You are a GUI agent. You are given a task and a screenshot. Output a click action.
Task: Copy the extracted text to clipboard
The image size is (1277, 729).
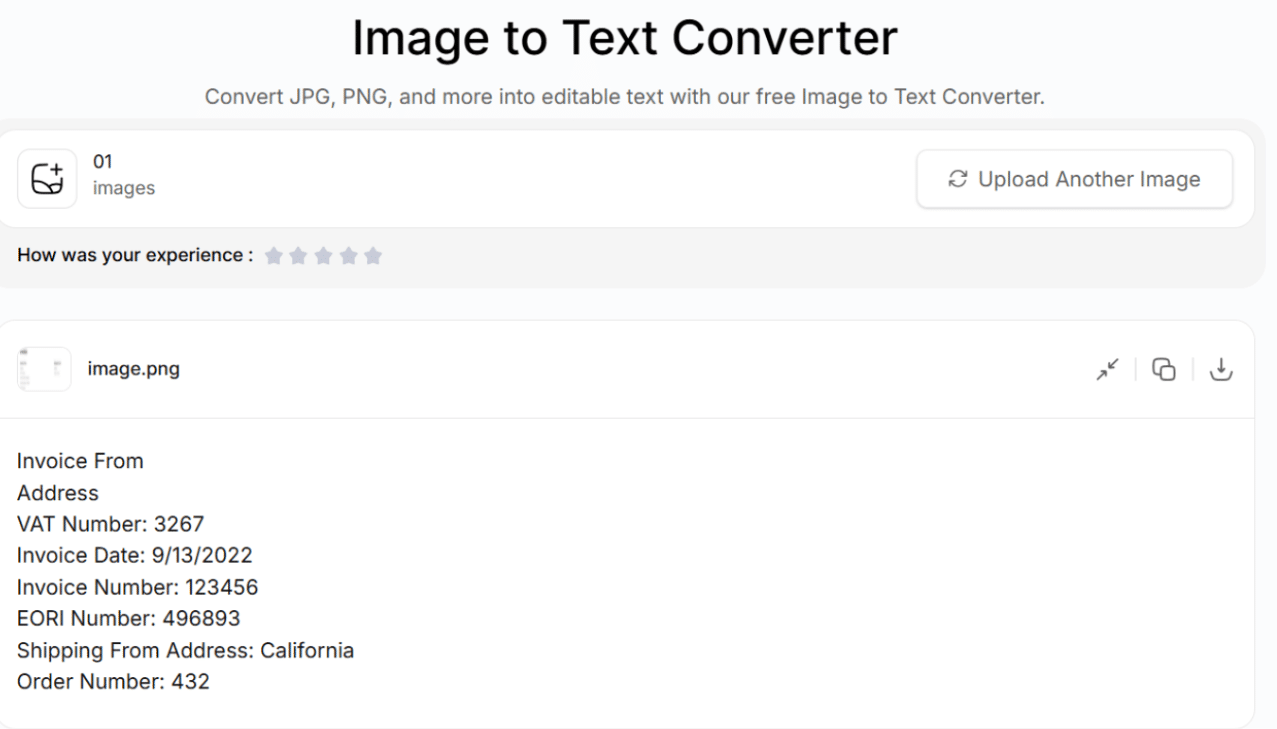pyautogui.click(x=1163, y=370)
